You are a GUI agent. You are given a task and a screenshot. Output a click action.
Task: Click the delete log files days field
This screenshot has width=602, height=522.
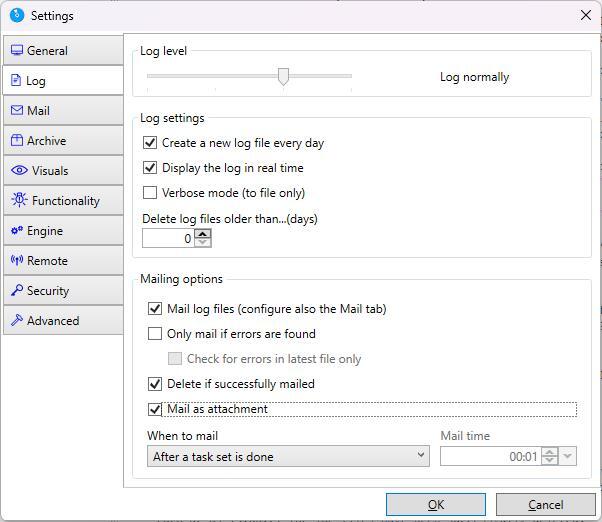pyautogui.click(x=168, y=238)
